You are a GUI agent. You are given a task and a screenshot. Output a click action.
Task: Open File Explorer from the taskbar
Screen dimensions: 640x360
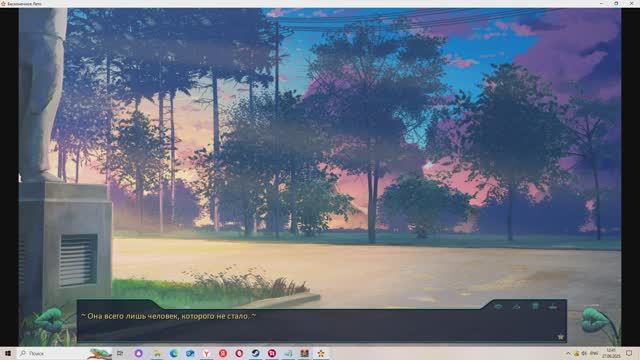click(157, 353)
